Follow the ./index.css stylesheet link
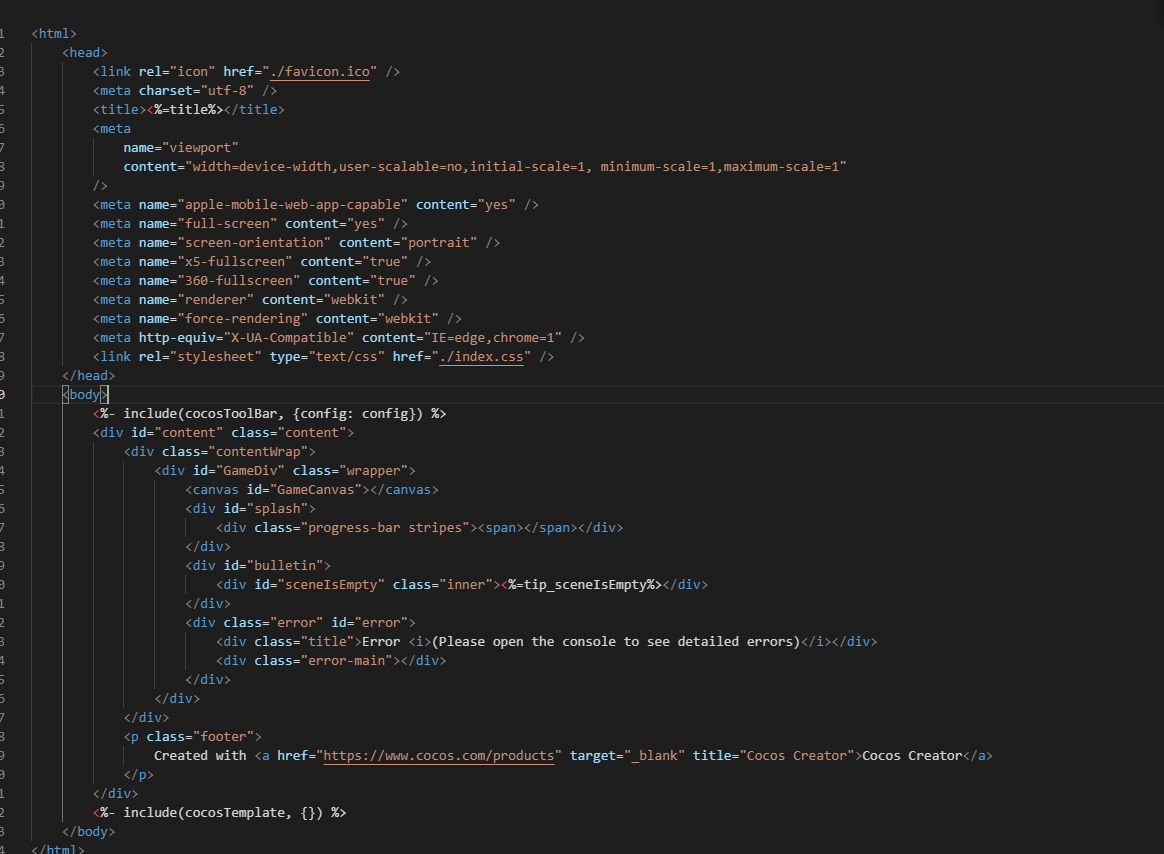The width and height of the screenshot is (1164, 854). click(484, 356)
